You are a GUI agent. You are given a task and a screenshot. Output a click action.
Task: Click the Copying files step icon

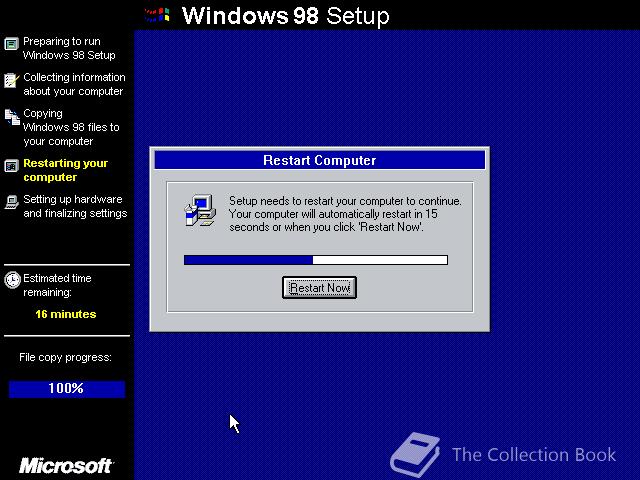tap(12, 117)
